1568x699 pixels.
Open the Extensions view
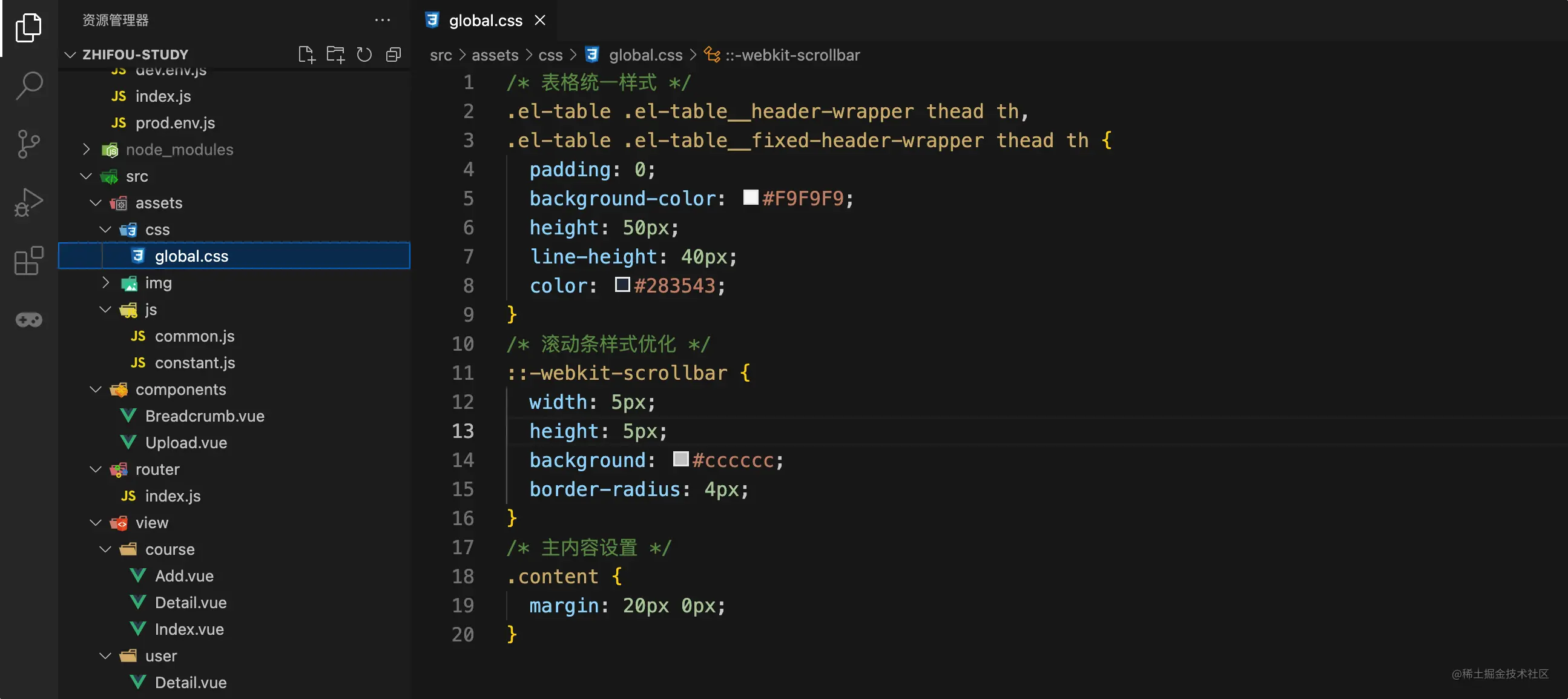tap(28, 260)
